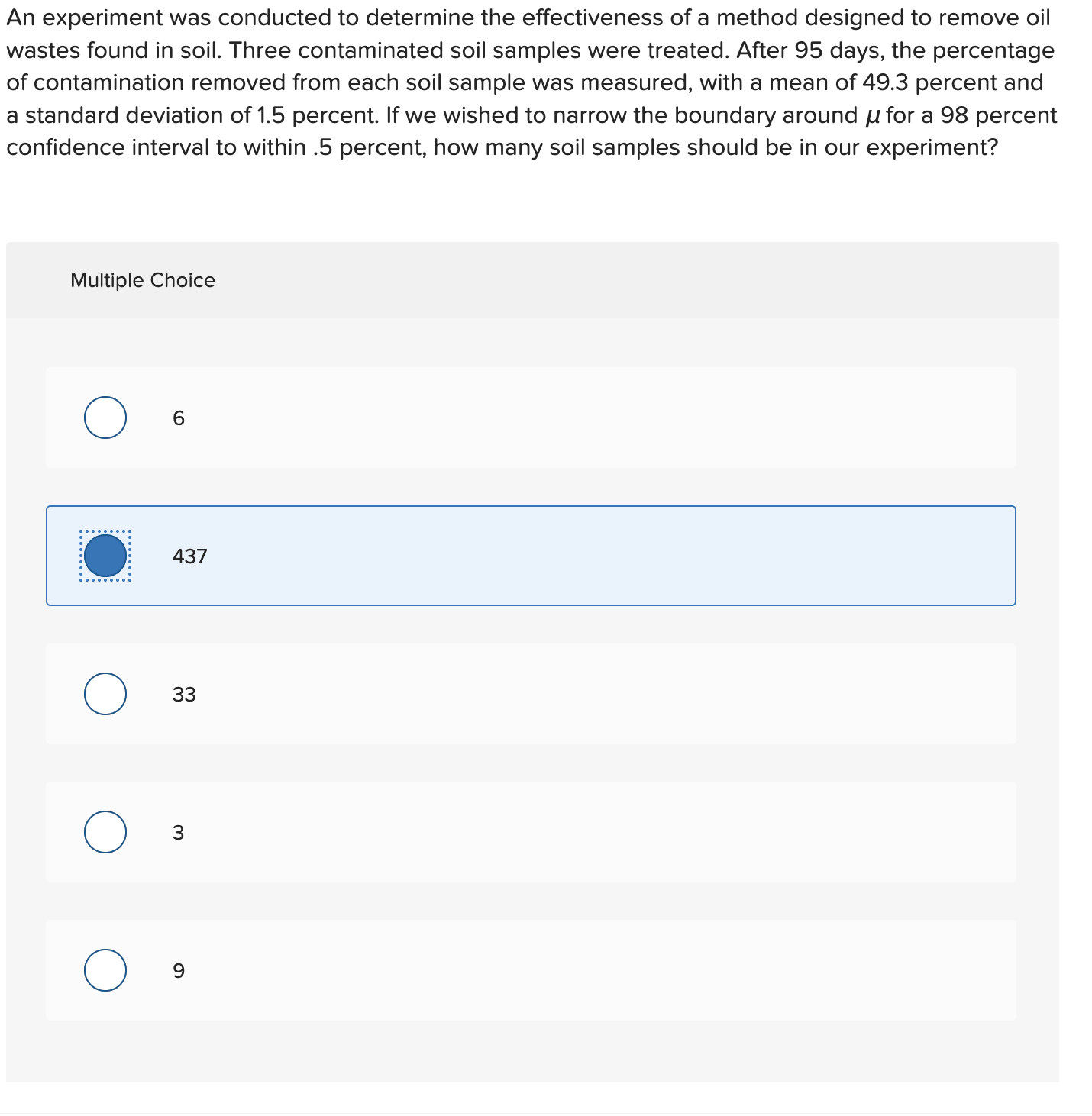Select the radio button for answer 3
Screen dimensions: 1092x1116
click(105, 832)
